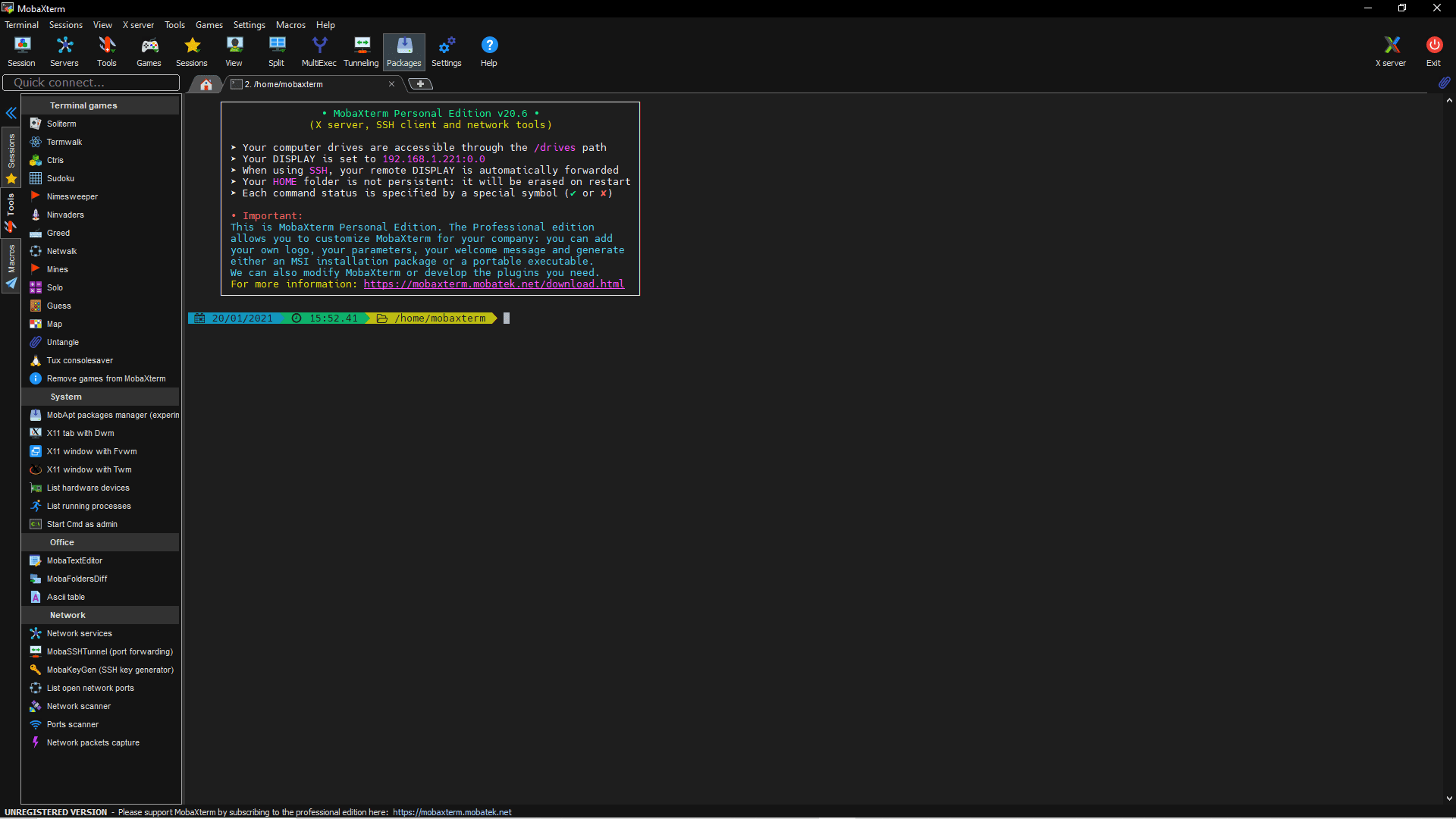
Task: Open the Tunneling tool in toolbar
Action: click(x=361, y=52)
